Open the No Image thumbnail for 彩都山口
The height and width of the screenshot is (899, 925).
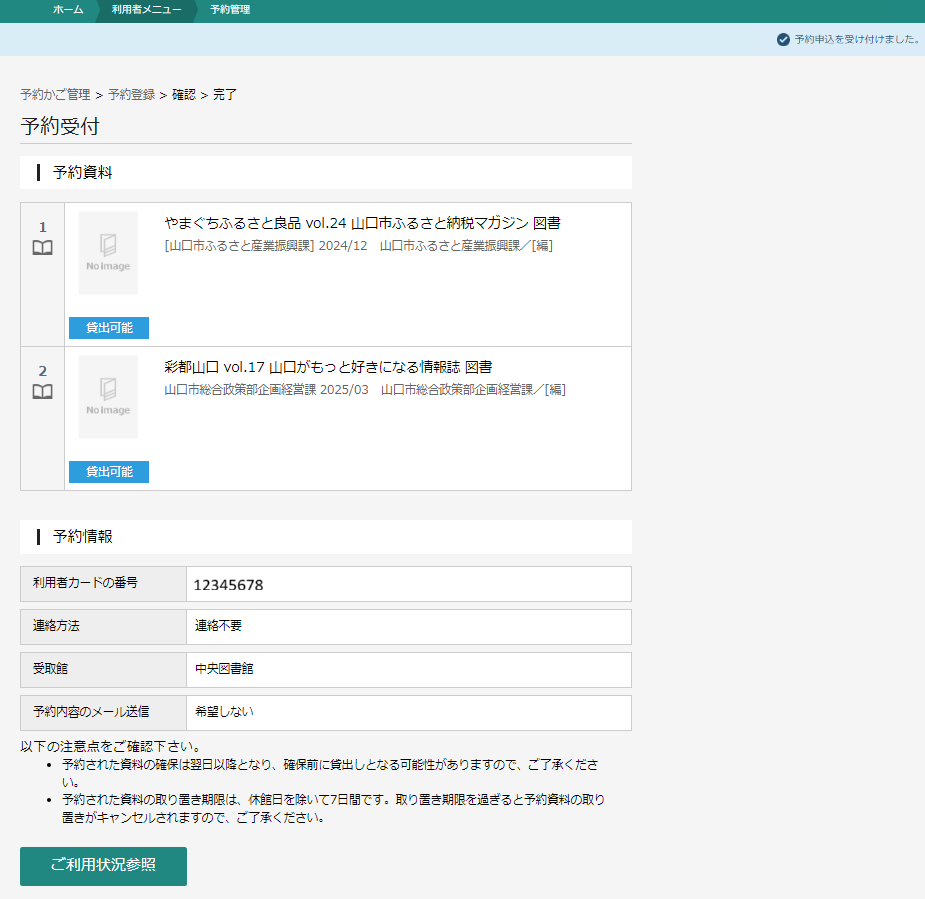pos(108,397)
